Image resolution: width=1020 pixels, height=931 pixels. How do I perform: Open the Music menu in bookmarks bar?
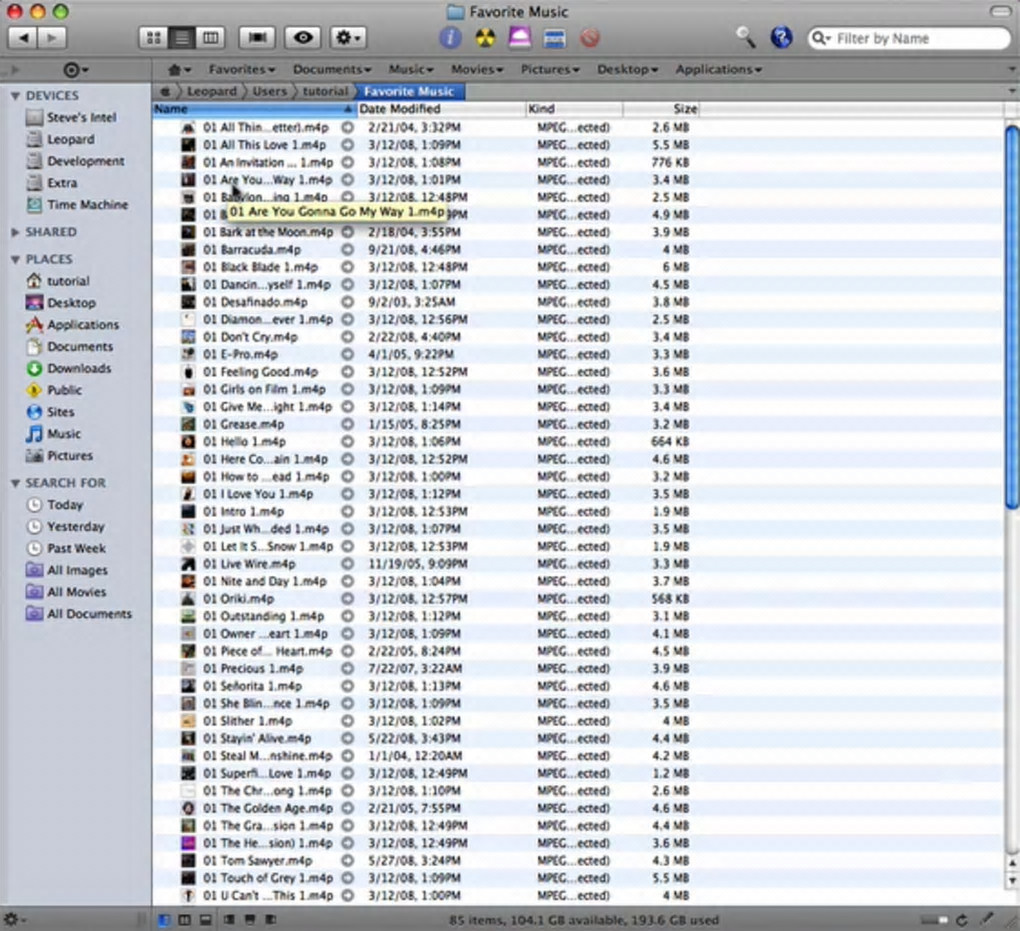point(410,69)
